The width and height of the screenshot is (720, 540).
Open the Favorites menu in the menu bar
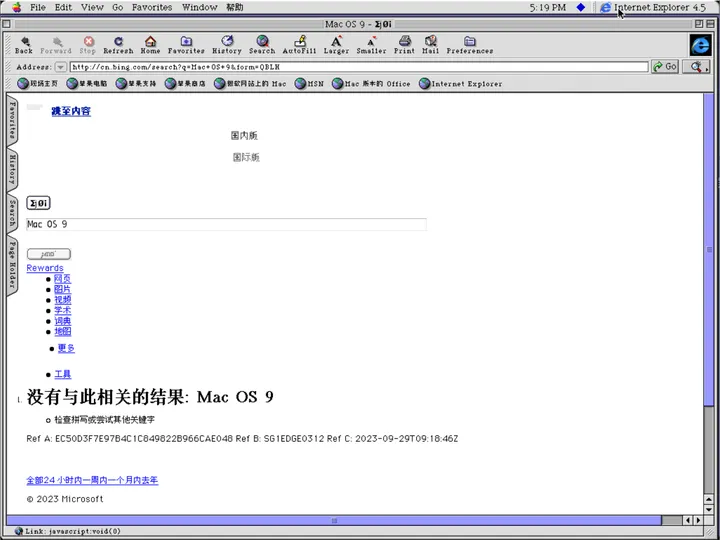[152, 7]
